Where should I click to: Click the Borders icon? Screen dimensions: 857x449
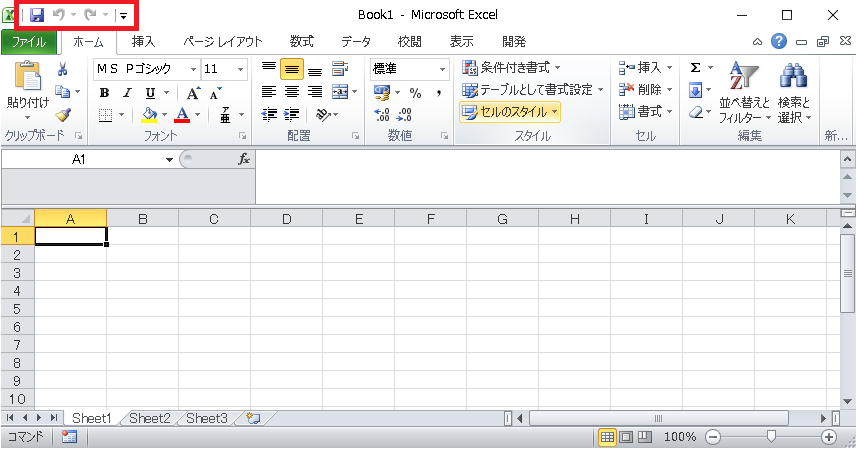[105, 115]
